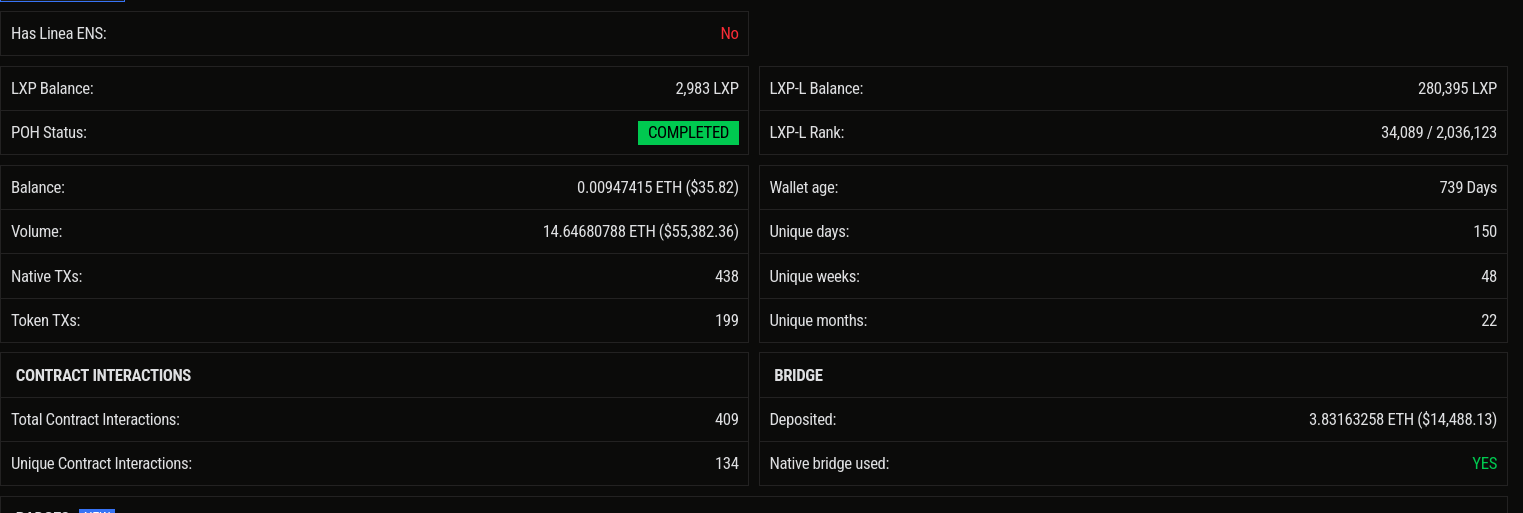The width and height of the screenshot is (1523, 513).
Task: Click the green COMPLETED POH status badge
Action: click(688, 133)
